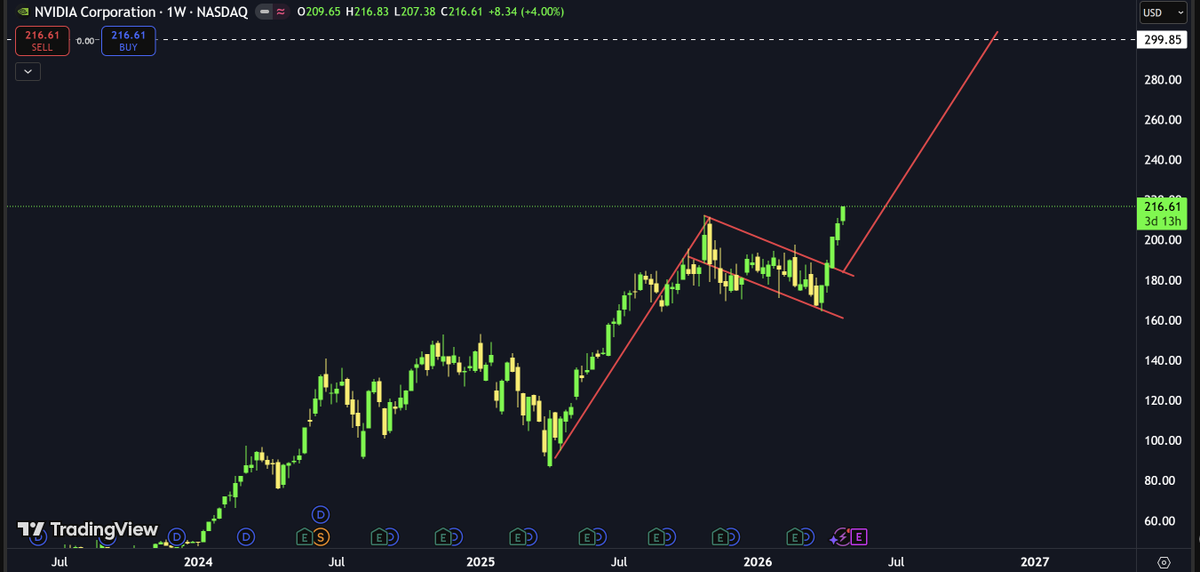Click the 160.00 price axis label

tap(1164, 320)
